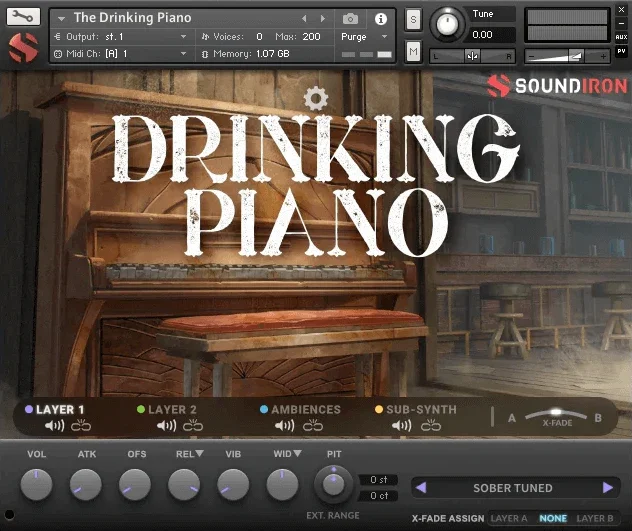The width and height of the screenshot is (632, 531).
Task: Open the SOBER TUNED preset selector
Action: tap(513, 488)
